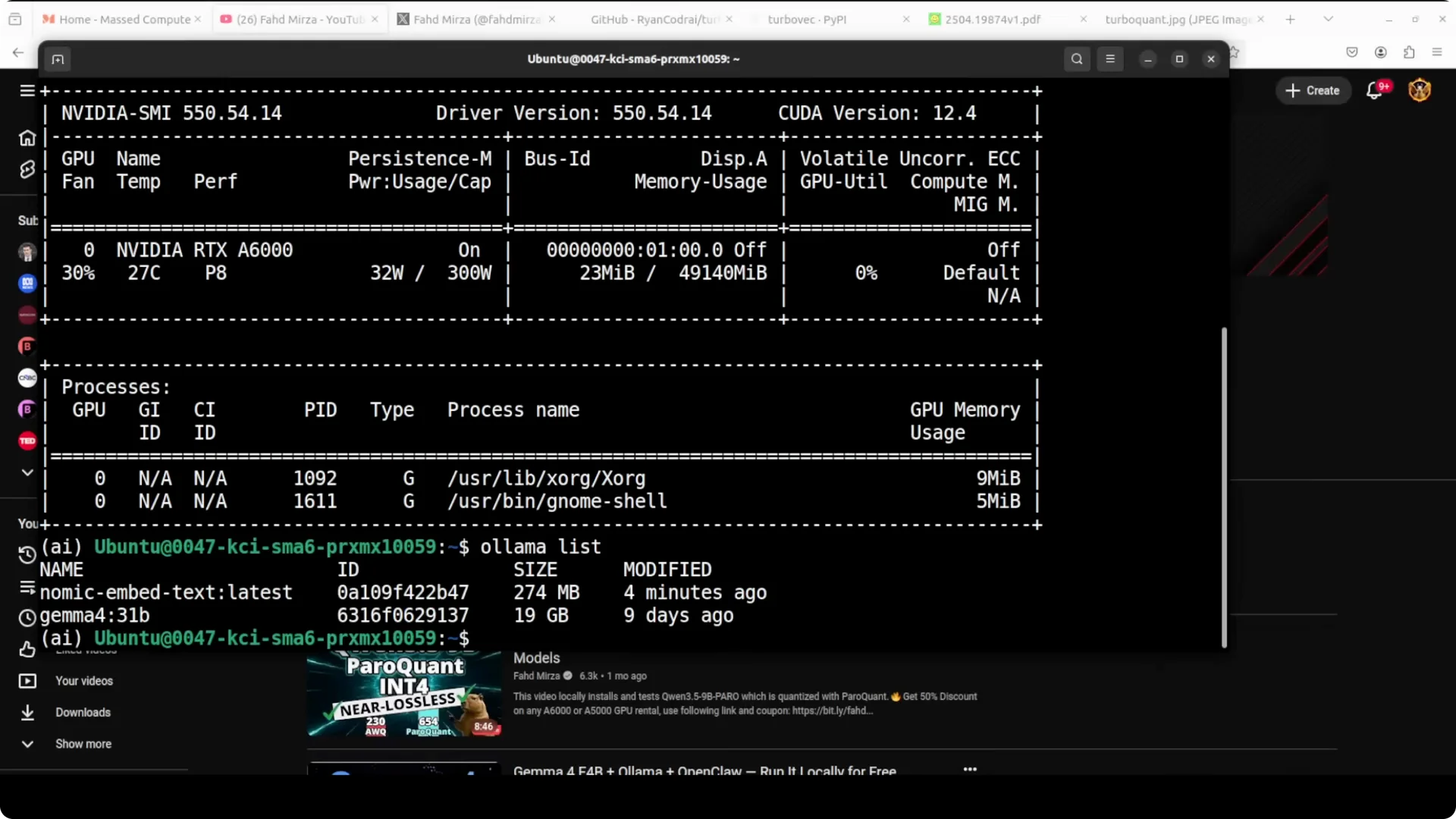
Task: Switch to turbovec PyPI tab
Action: tap(807, 19)
